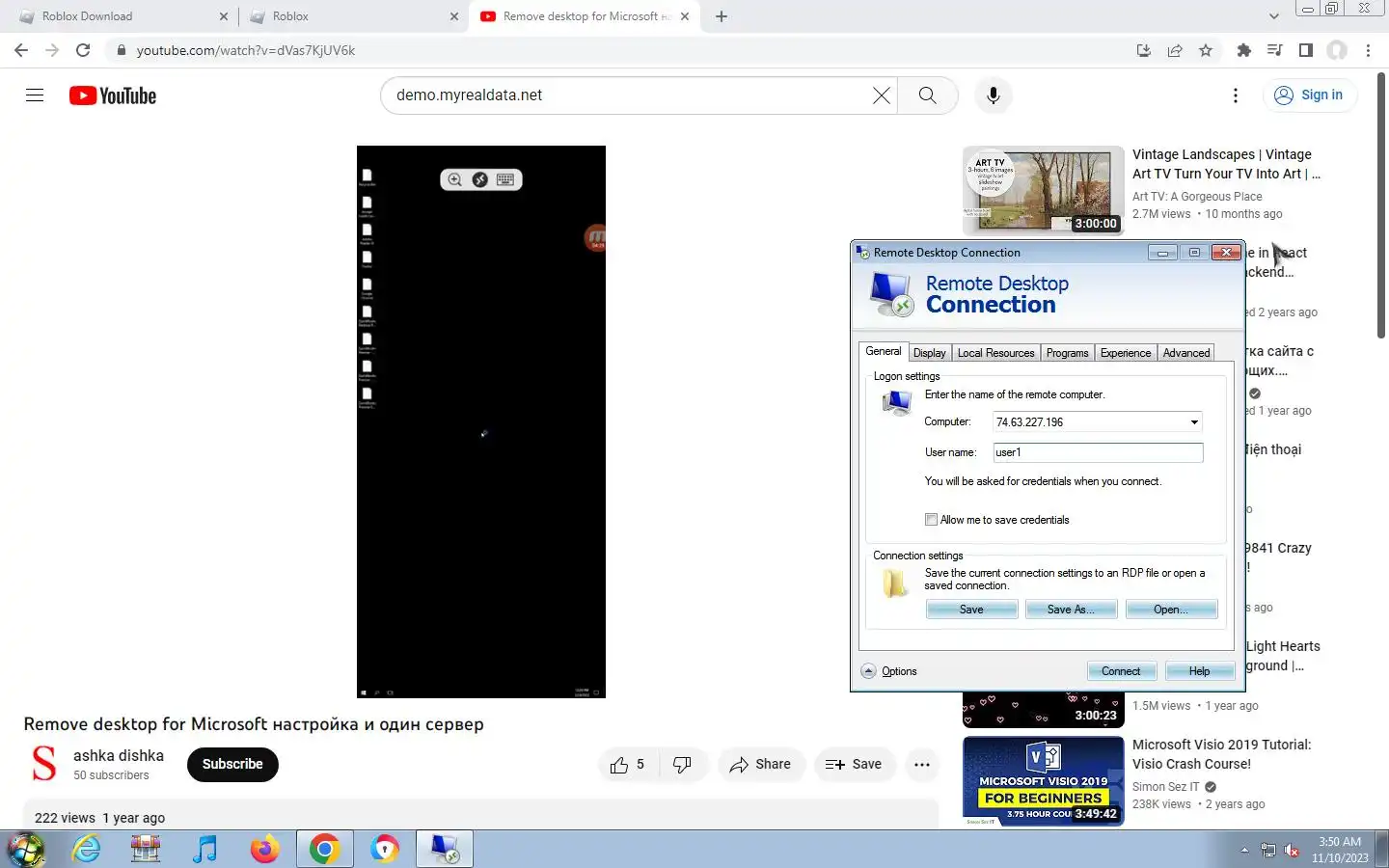
Task: Clear the YouTube search box text
Action: 882,95
